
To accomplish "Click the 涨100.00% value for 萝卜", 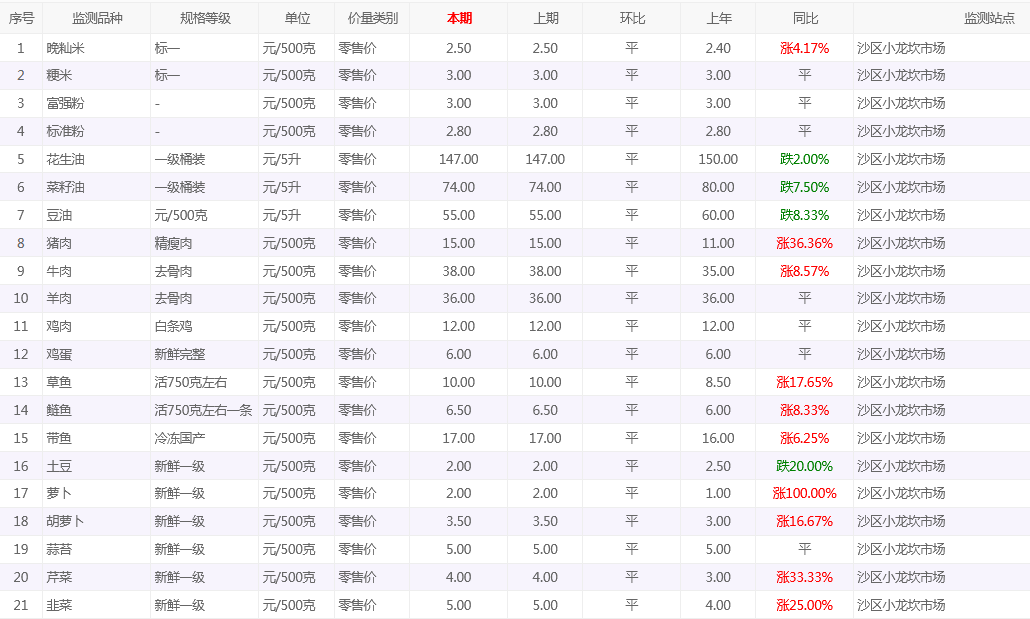I will click(x=805, y=493).
